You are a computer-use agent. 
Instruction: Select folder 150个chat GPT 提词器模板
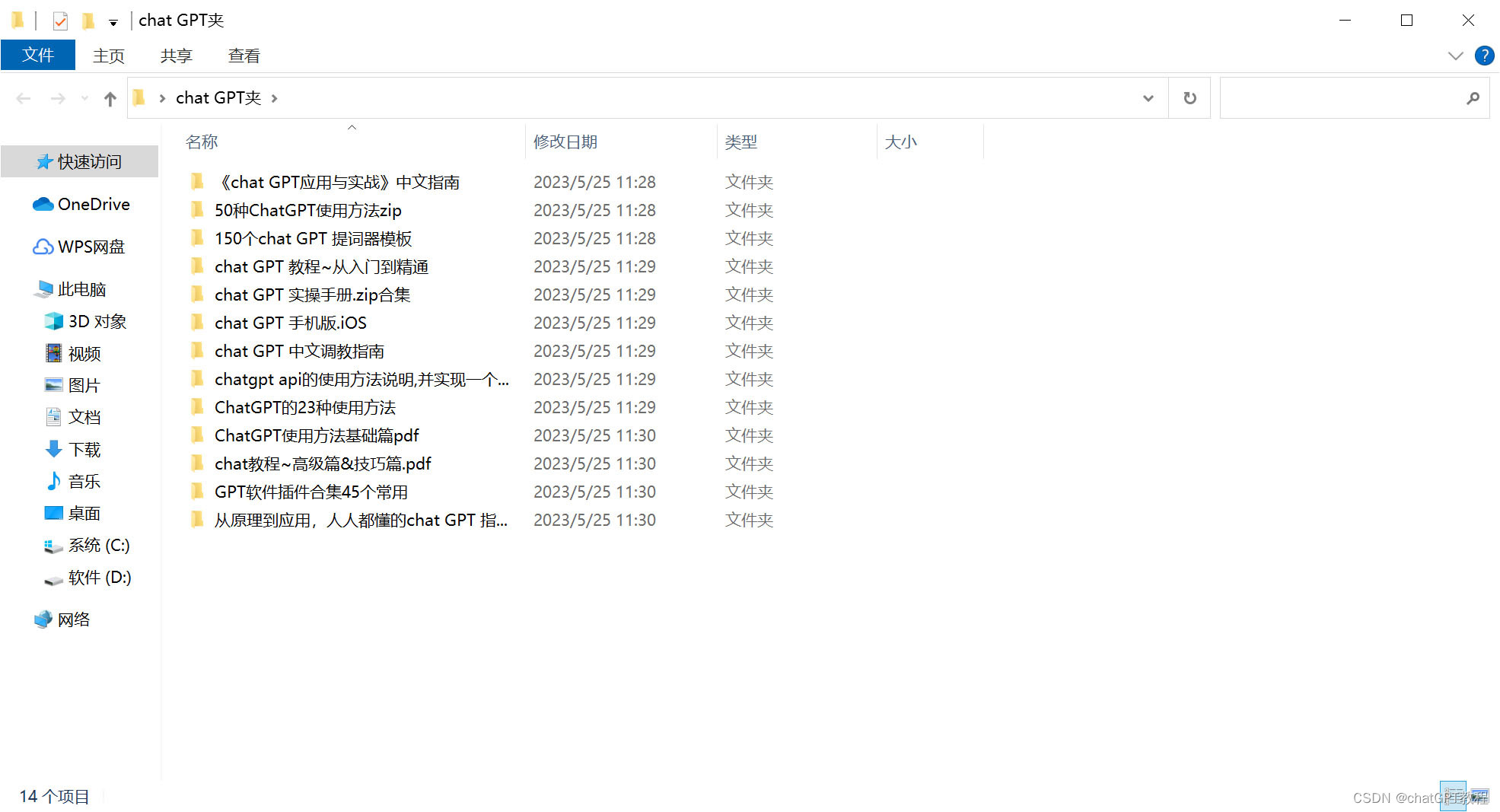pyautogui.click(x=313, y=238)
